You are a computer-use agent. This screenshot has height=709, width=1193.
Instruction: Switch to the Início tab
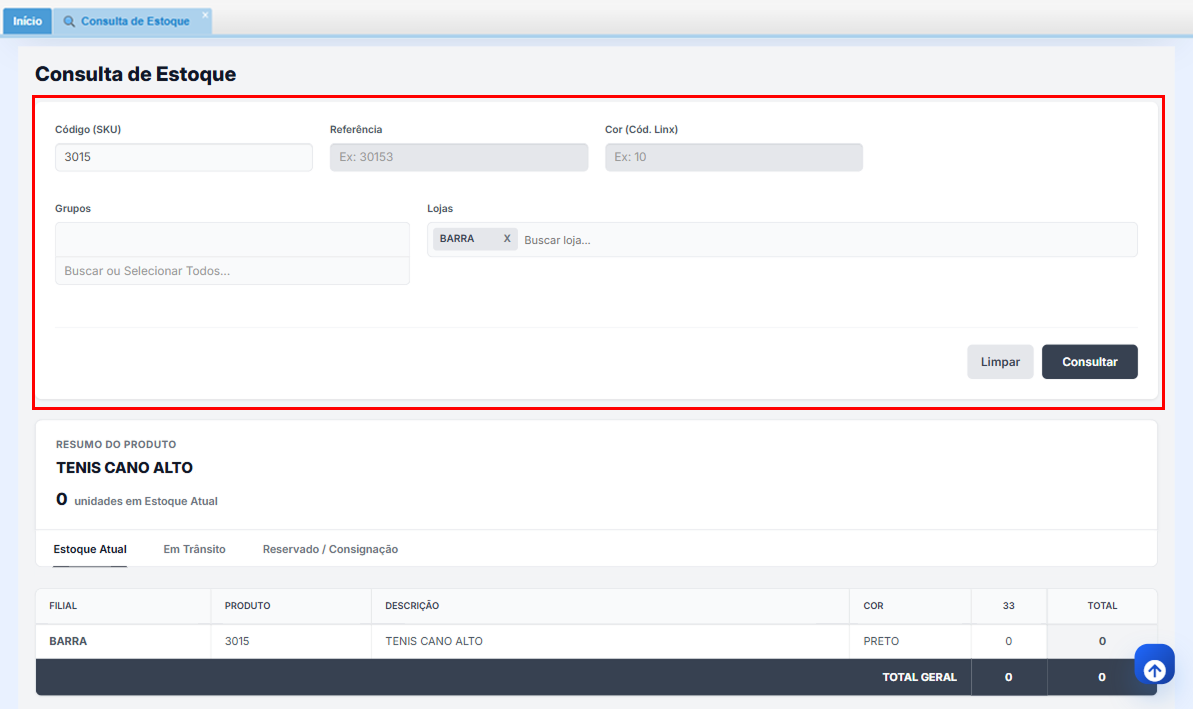point(27,21)
